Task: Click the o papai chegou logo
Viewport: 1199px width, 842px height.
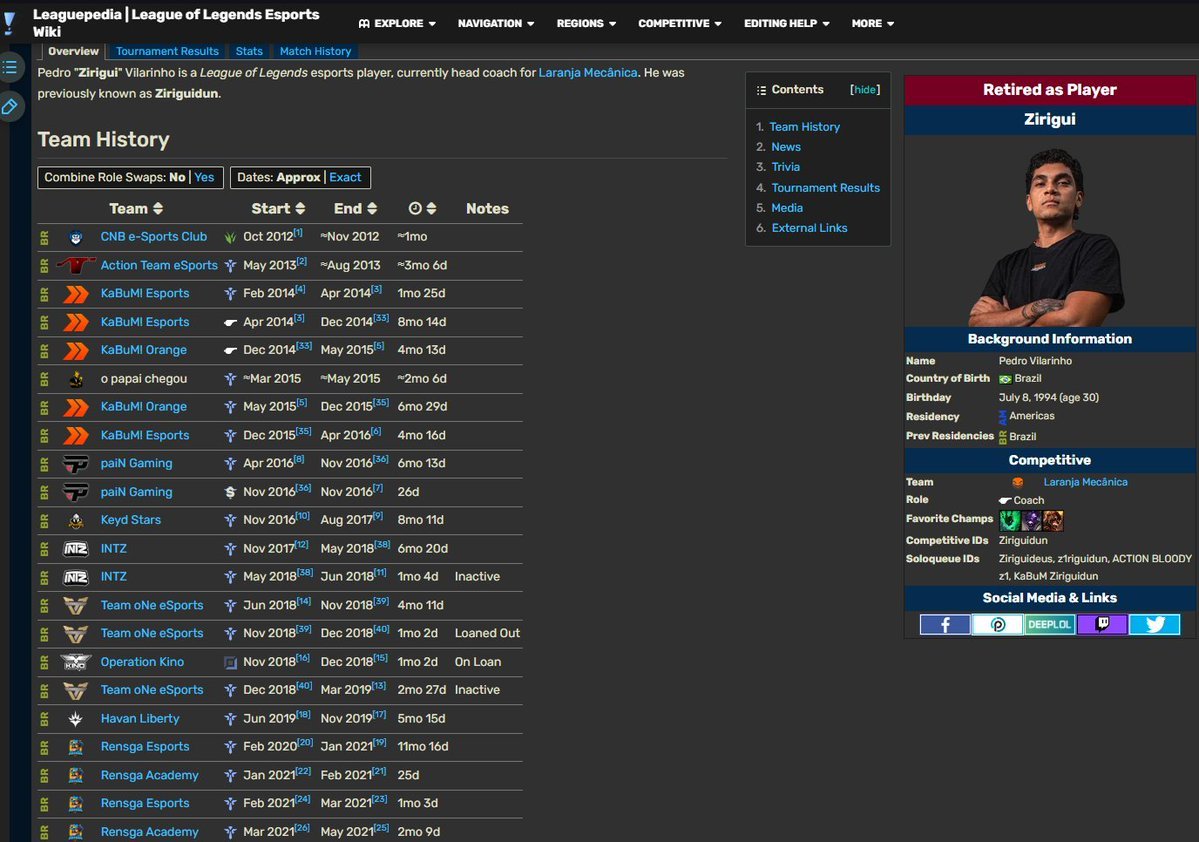Action: pos(76,379)
